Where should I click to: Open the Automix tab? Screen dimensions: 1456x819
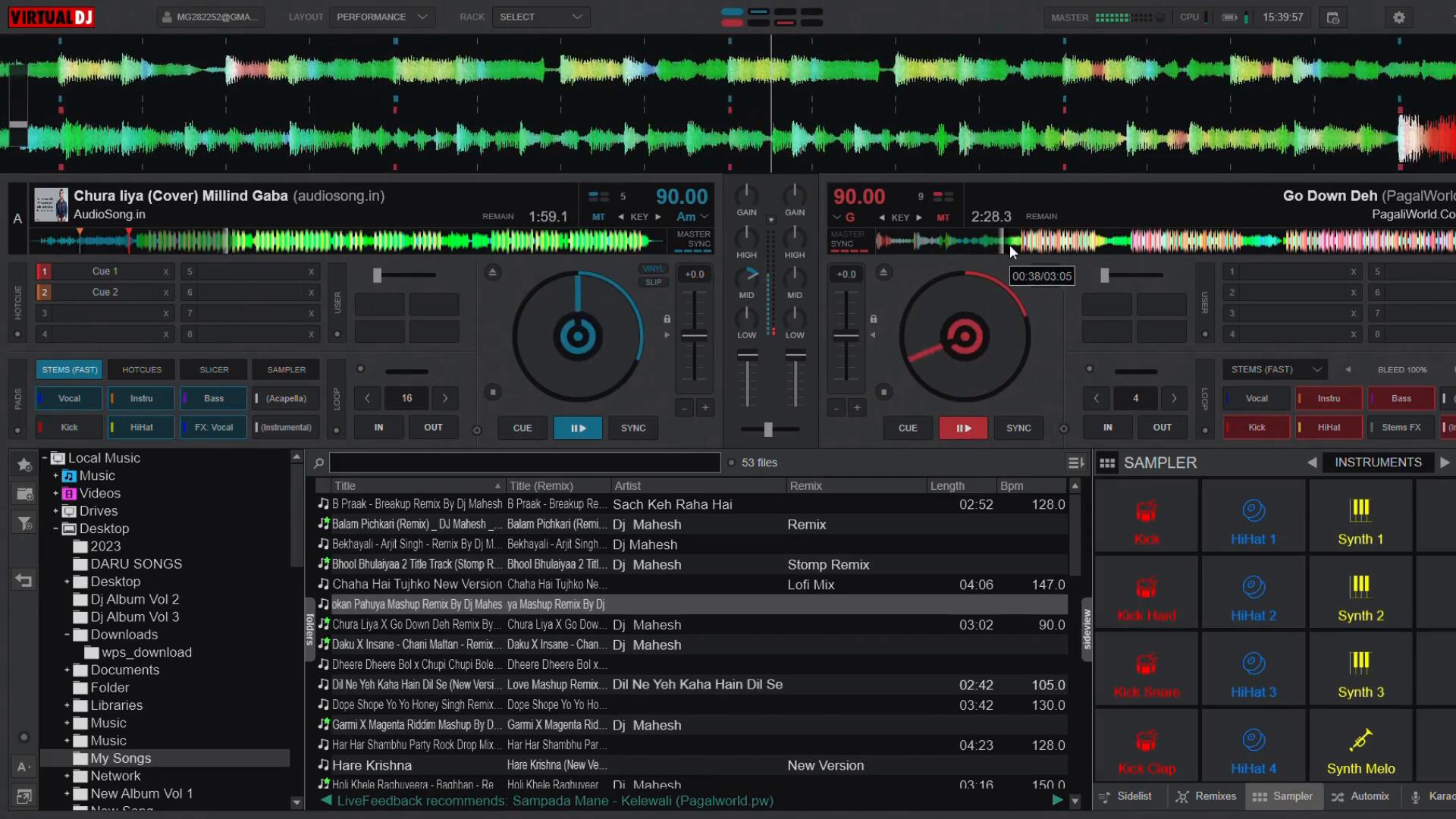click(x=1361, y=796)
